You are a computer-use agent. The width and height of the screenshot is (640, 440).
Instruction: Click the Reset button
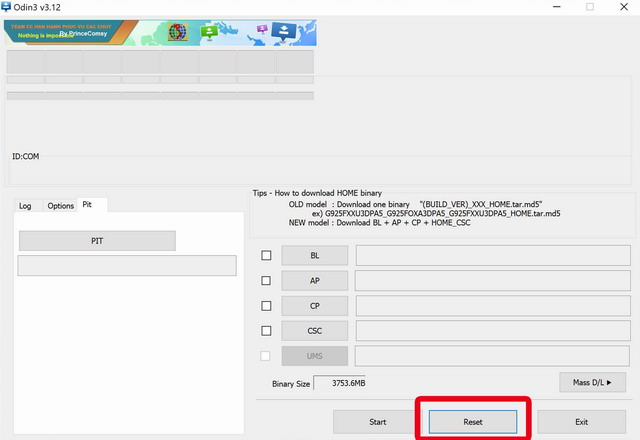tap(473, 422)
